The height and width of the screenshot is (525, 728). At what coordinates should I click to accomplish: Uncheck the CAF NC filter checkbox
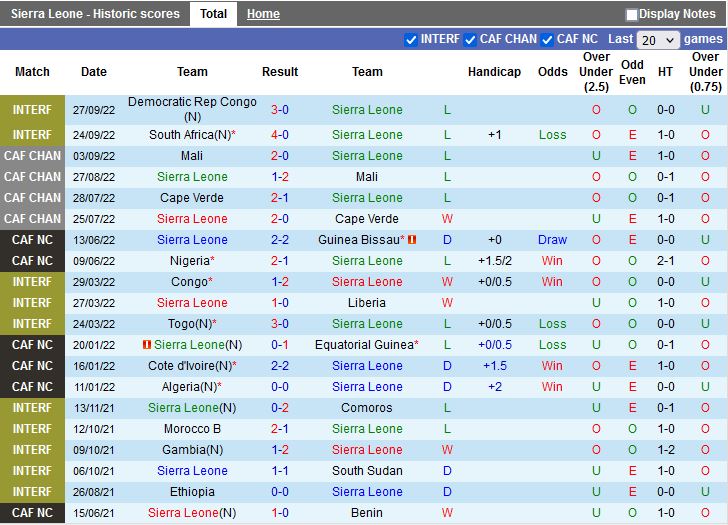(547, 40)
